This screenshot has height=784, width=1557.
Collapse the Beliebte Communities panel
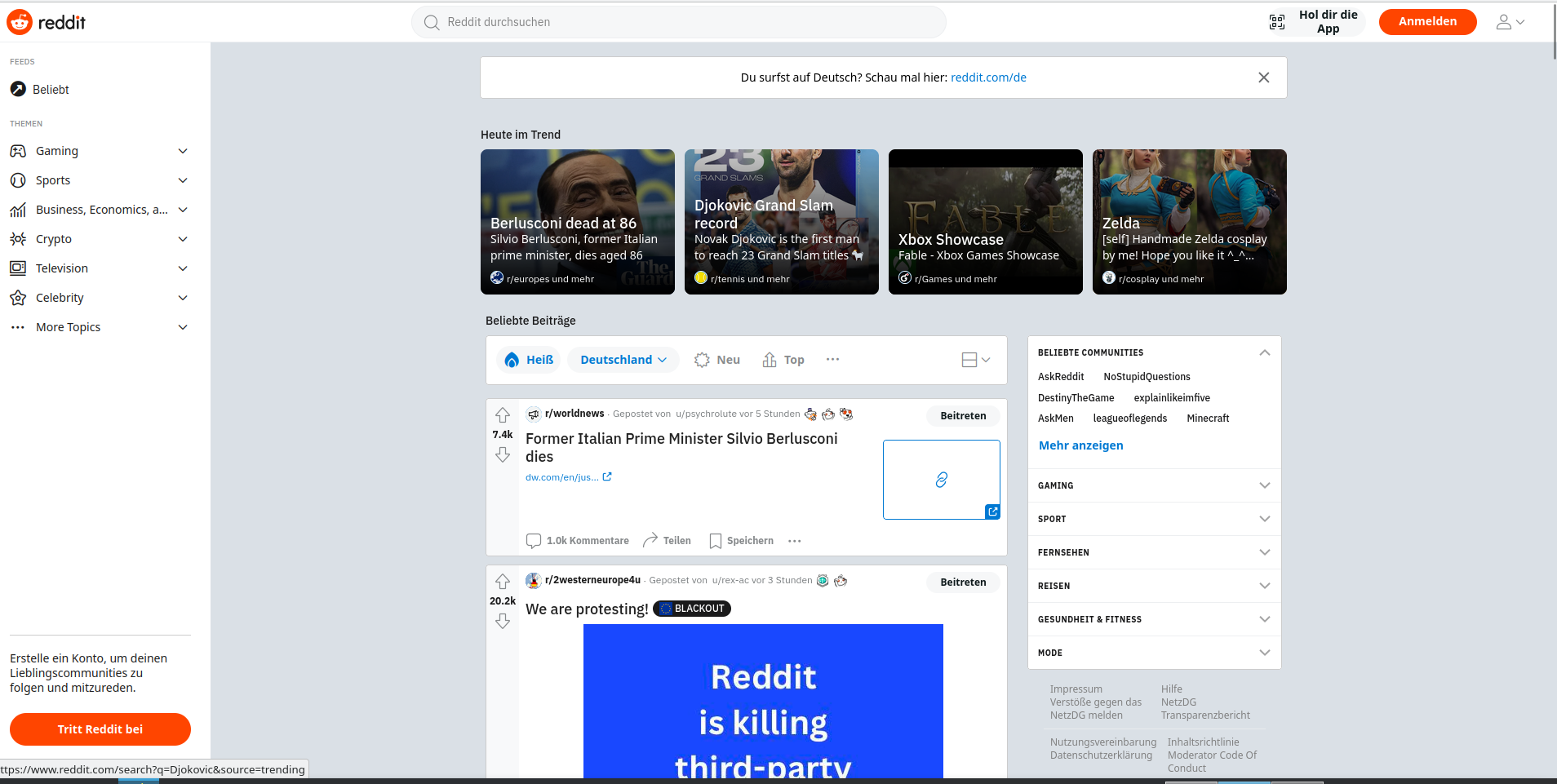1264,352
